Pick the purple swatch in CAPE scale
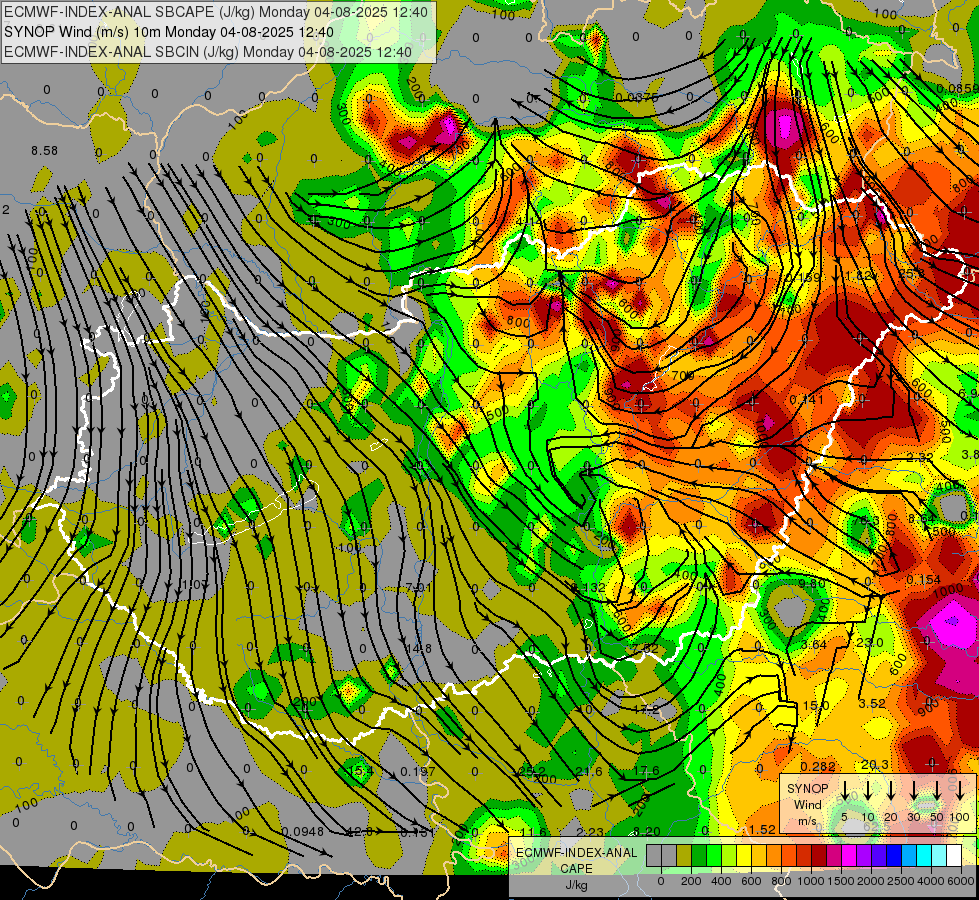Image resolution: width=979 pixels, height=900 pixels. (x=864, y=855)
